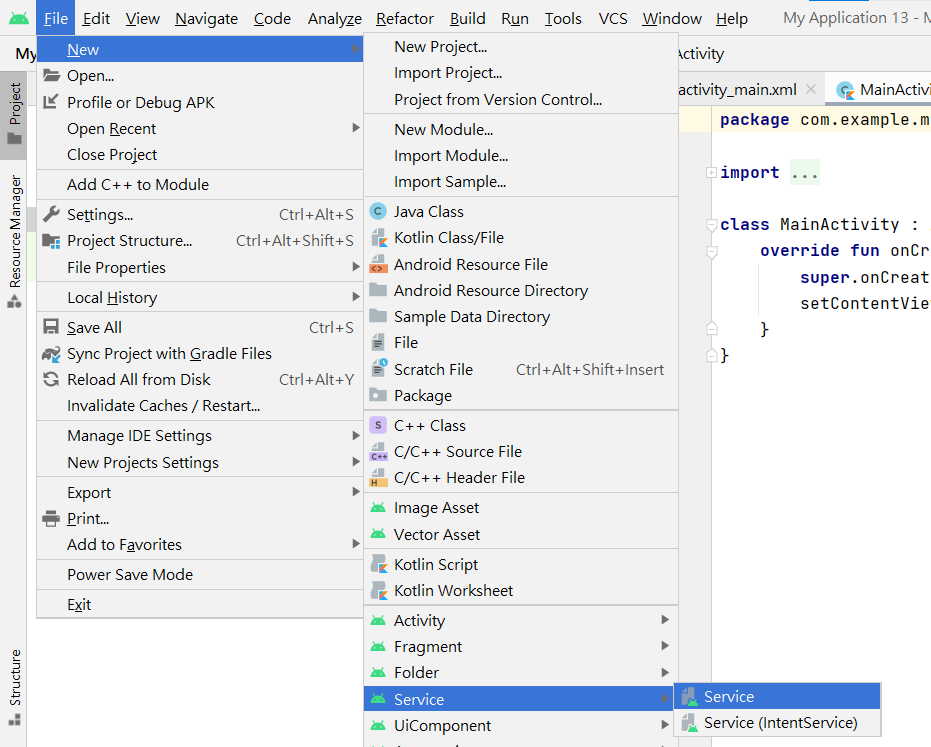Expand the Fragment submenu
Screen dimensions: 931x747
pyautogui.click(x=665, y=645)
